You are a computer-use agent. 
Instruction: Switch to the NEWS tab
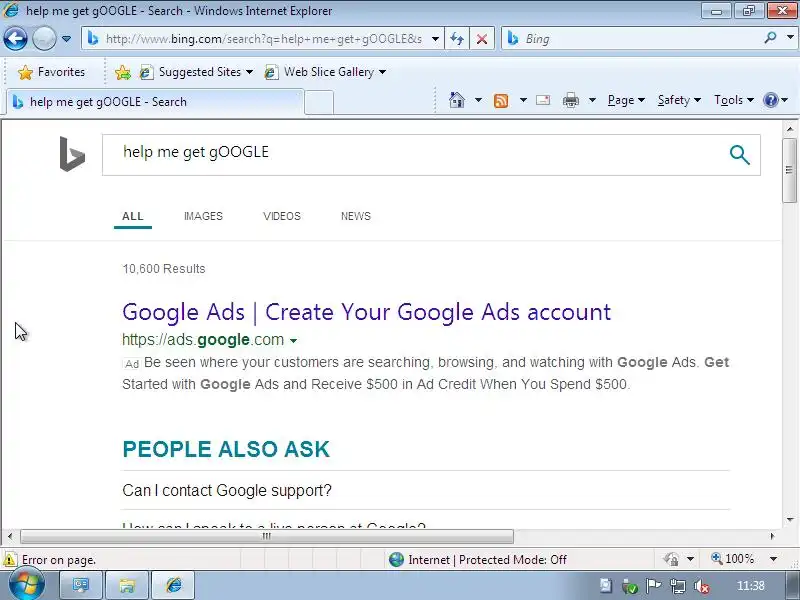pyautogui.click(x=356, y=216)
